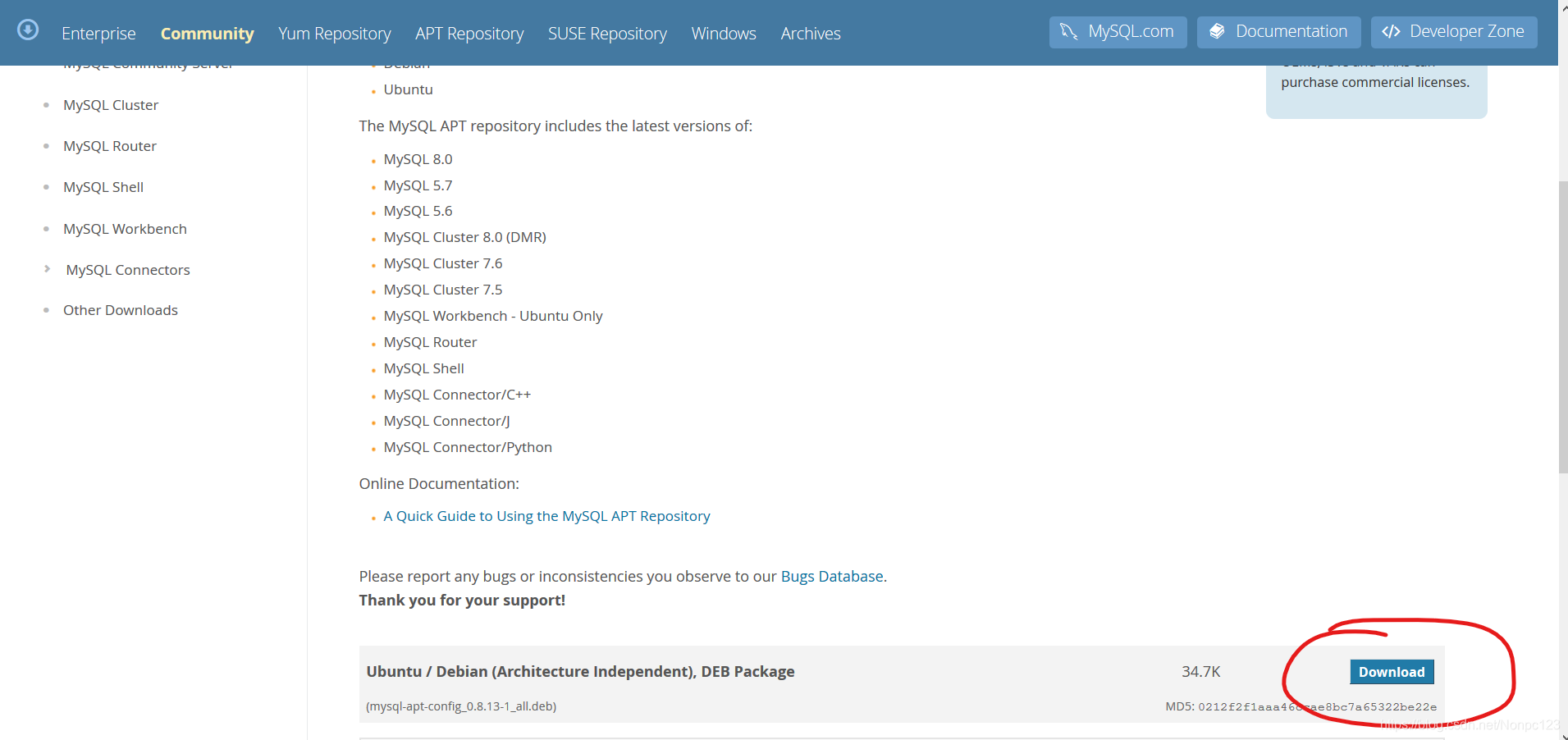Click the Developer Zone code brackets icon
This screenshot has width=1568, height=740.
(1391, 32)
